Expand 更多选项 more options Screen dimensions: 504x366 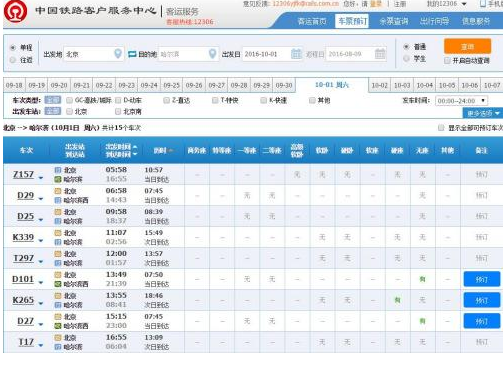point(483,113)
